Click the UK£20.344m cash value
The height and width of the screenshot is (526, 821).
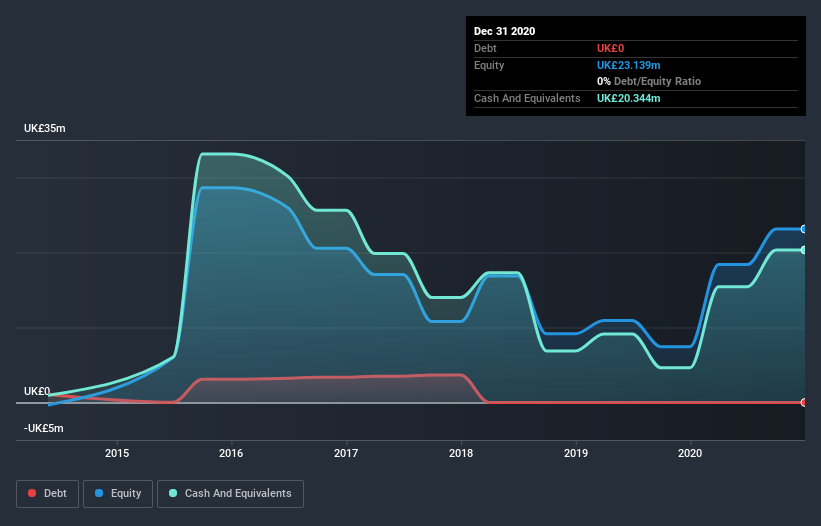(628, 98)
